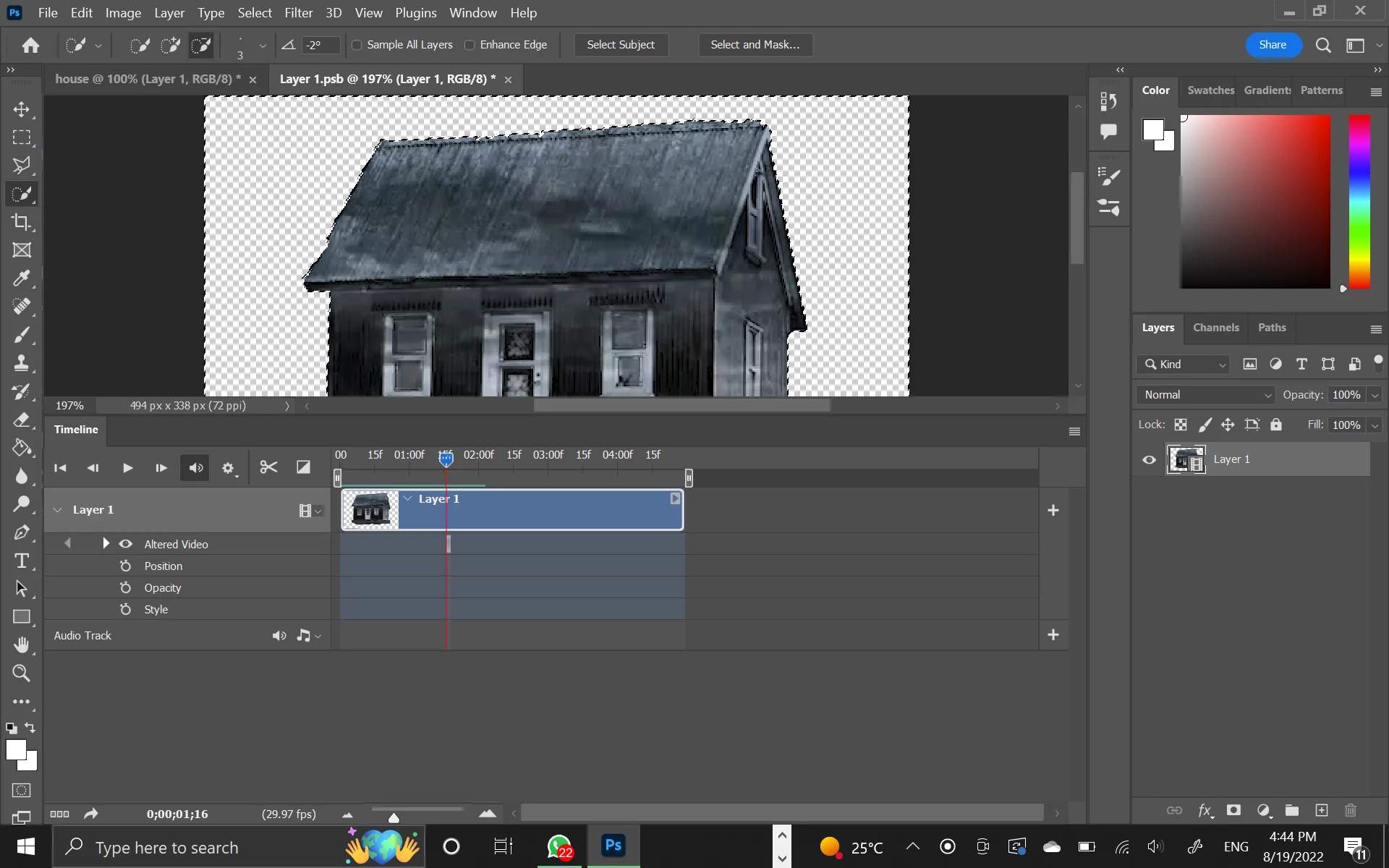1389x868 pixels.
Task: Add a layer mask from Layers panel
Action: point(1233,810)
